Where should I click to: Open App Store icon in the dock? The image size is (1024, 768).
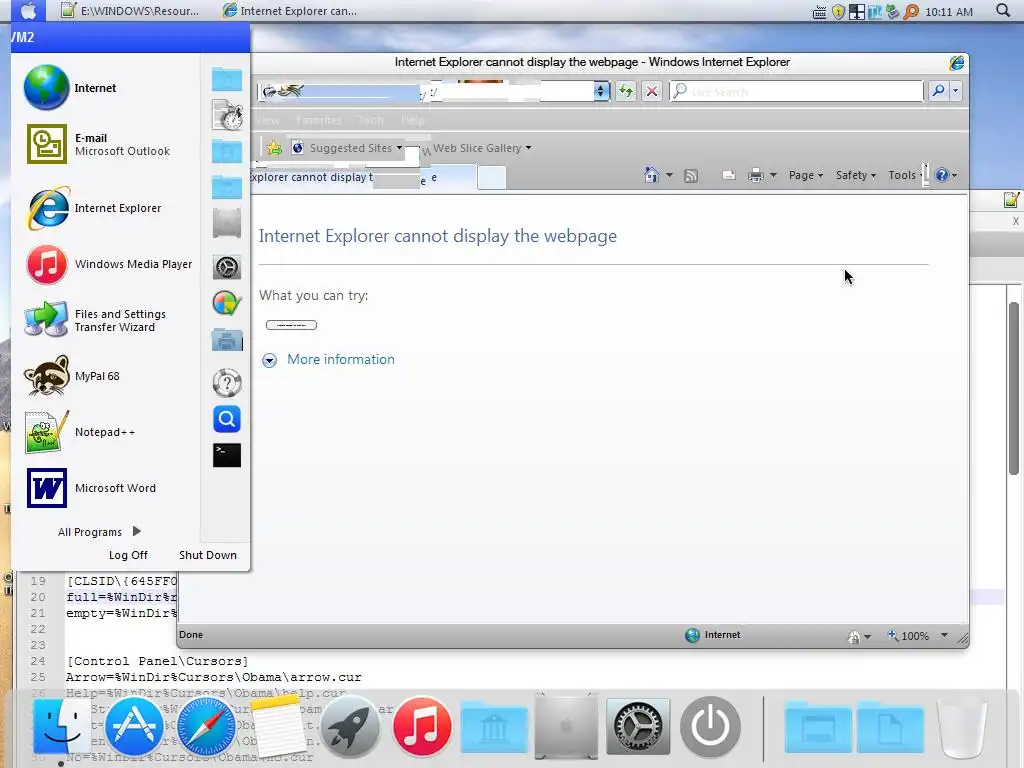[x=134, y=726]
